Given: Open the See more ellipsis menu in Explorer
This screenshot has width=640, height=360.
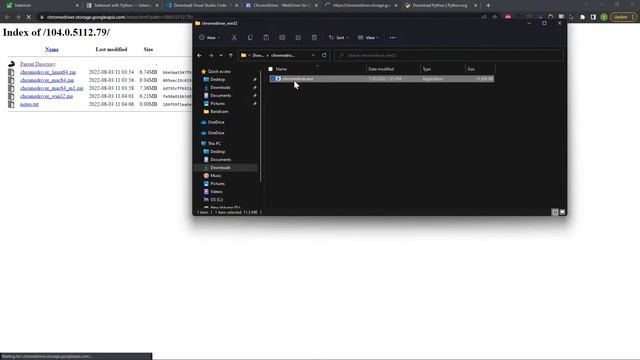Looking at the screenshot, I should pyautogui.click(x=393, y=38).
